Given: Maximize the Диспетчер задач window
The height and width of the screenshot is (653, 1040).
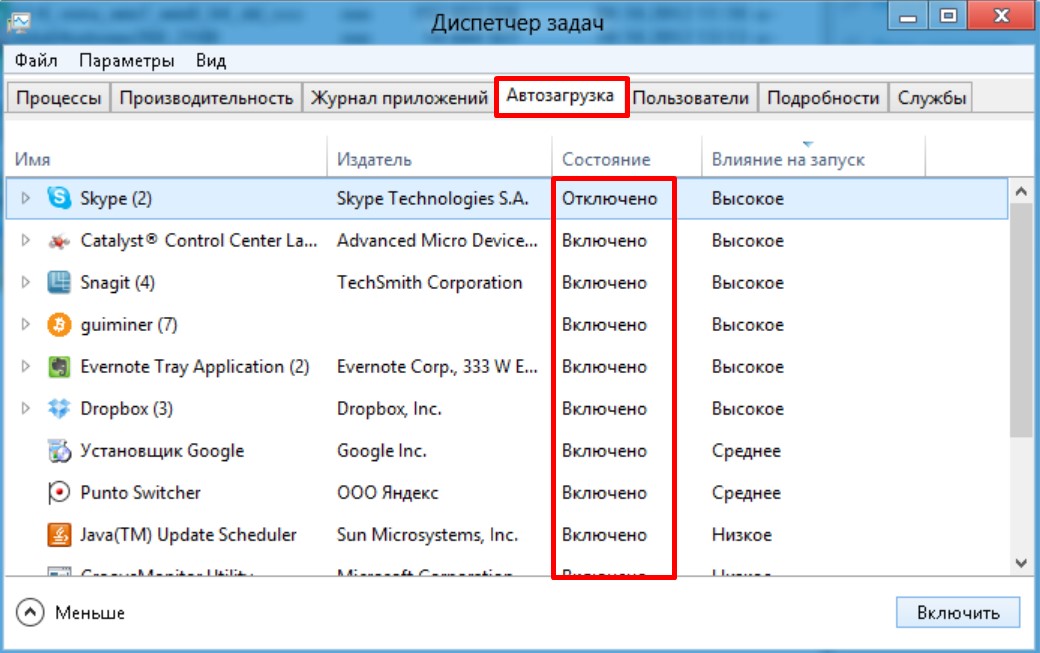Looking at the screenshot, I should point(948,15).
